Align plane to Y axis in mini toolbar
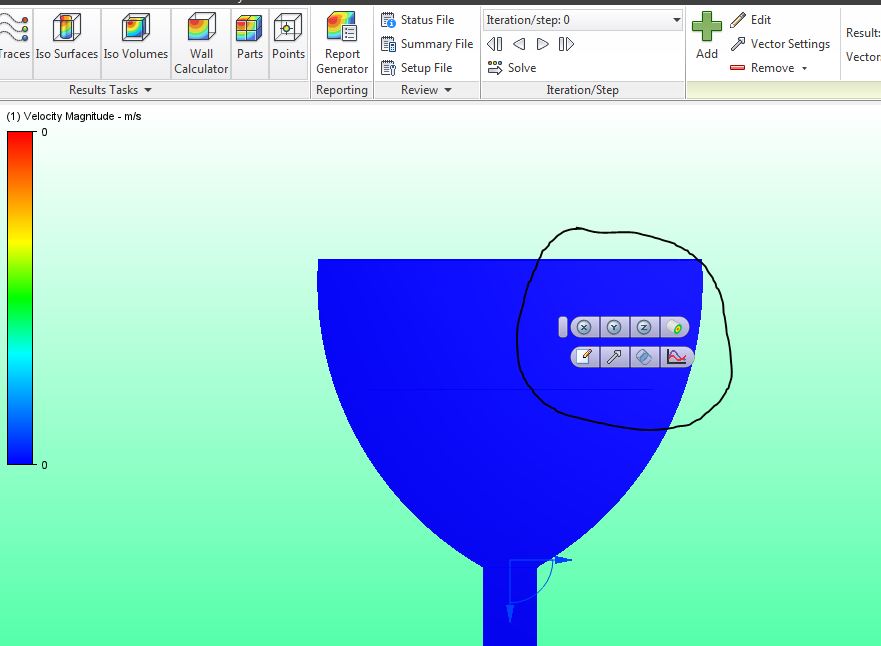The width and height of the screenshot is (881, 646). pos(614,327)
